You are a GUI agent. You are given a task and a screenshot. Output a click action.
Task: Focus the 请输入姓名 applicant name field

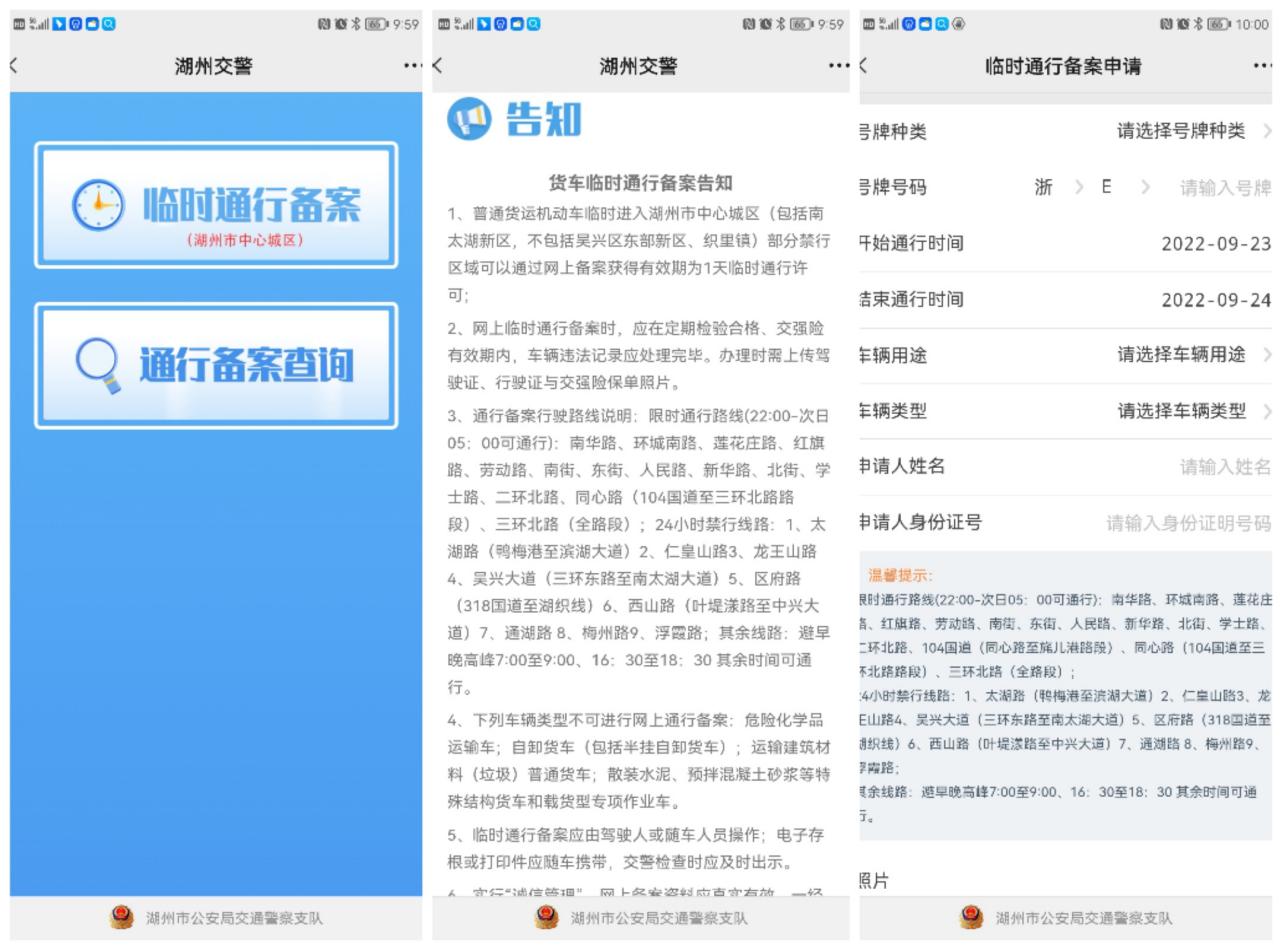tap(1224, 467)
